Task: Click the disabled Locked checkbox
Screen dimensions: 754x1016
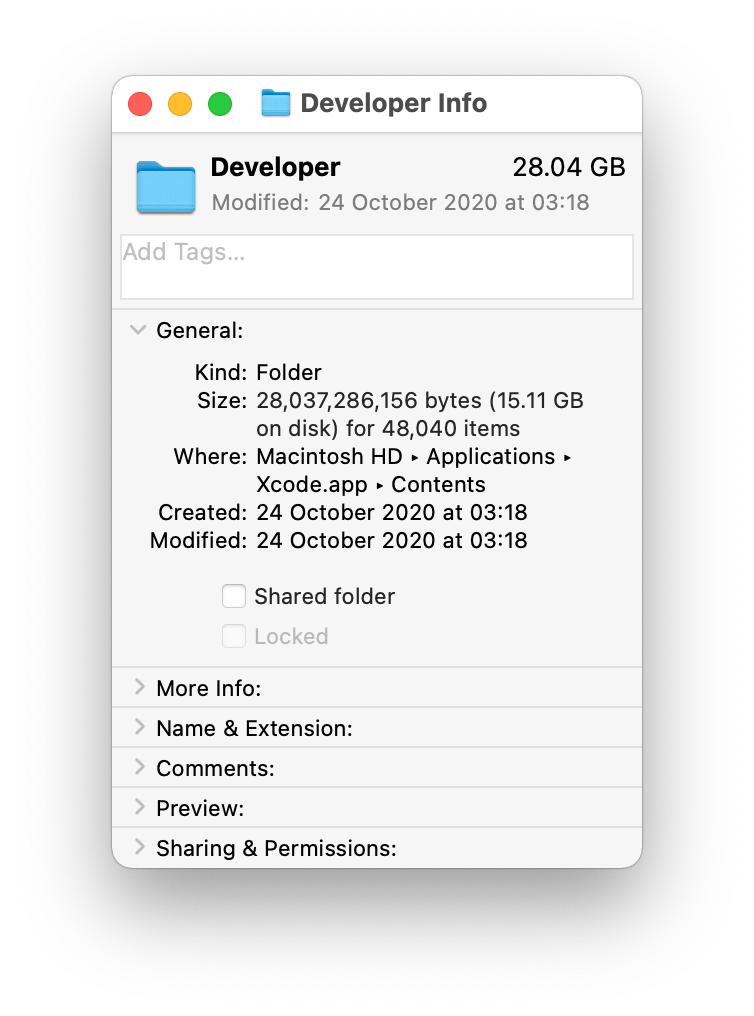Action: click(x=234, y=636)
